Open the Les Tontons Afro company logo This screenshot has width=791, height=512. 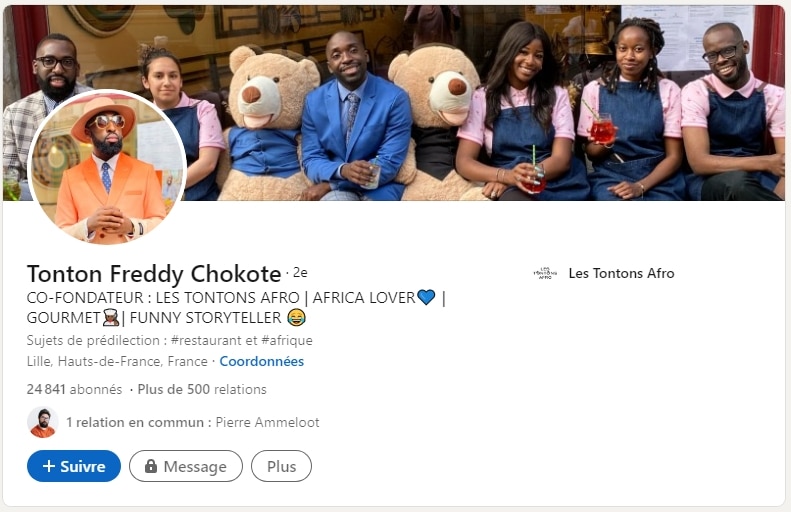click(545, 273)
